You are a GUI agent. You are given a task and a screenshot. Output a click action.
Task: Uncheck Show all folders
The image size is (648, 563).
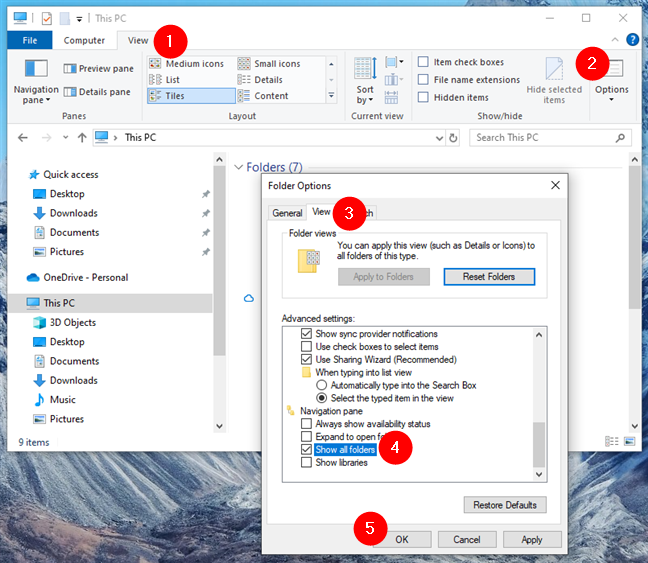coord(306,449)
